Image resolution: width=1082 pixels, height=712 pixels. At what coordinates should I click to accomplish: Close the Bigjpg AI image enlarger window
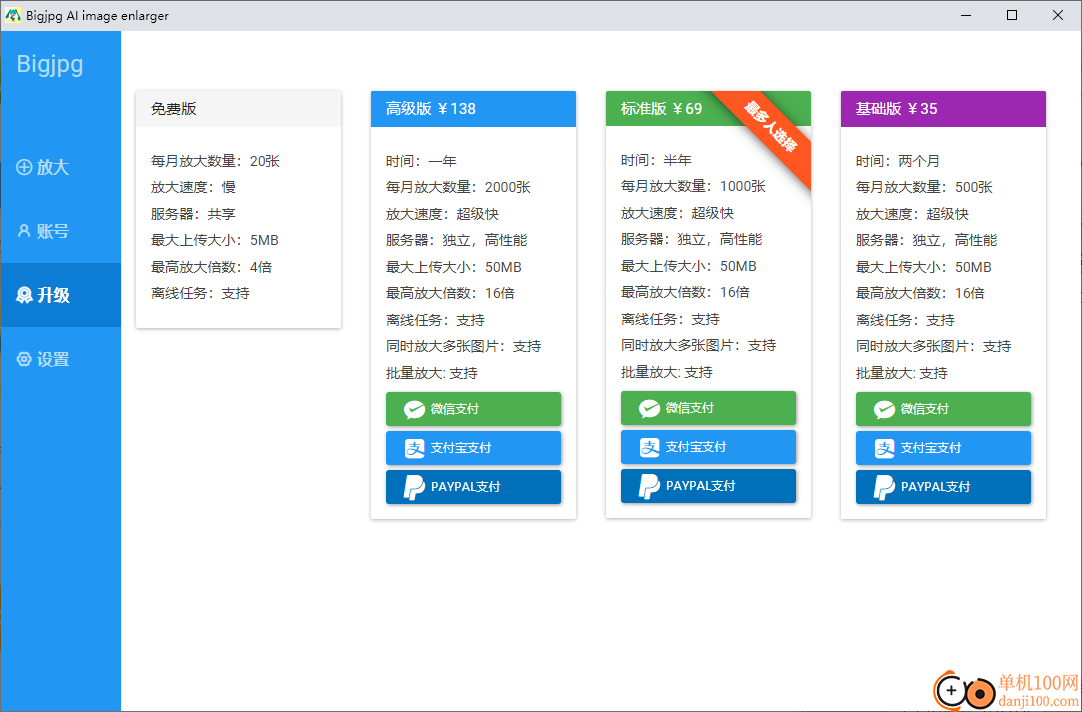tap(1057, 15)
